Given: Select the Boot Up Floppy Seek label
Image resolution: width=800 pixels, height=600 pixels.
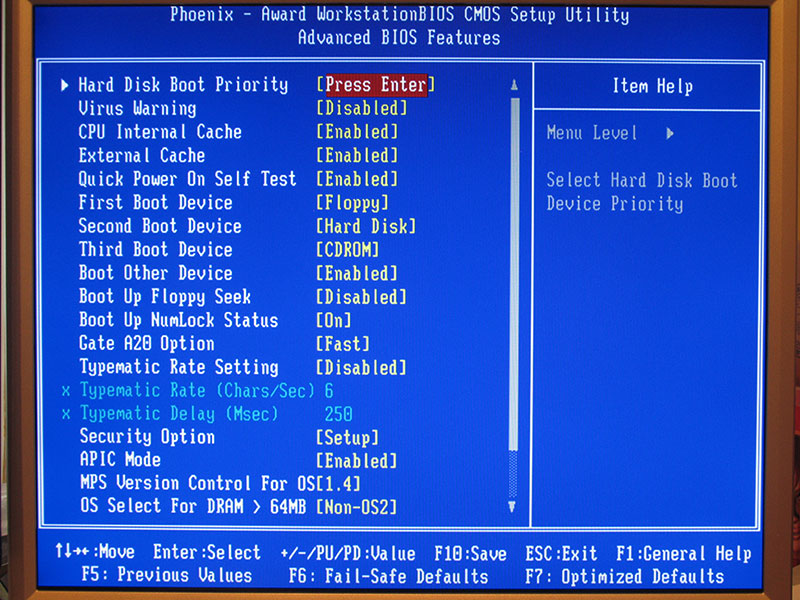Looking at the screenshot, I should pos(165,297).
